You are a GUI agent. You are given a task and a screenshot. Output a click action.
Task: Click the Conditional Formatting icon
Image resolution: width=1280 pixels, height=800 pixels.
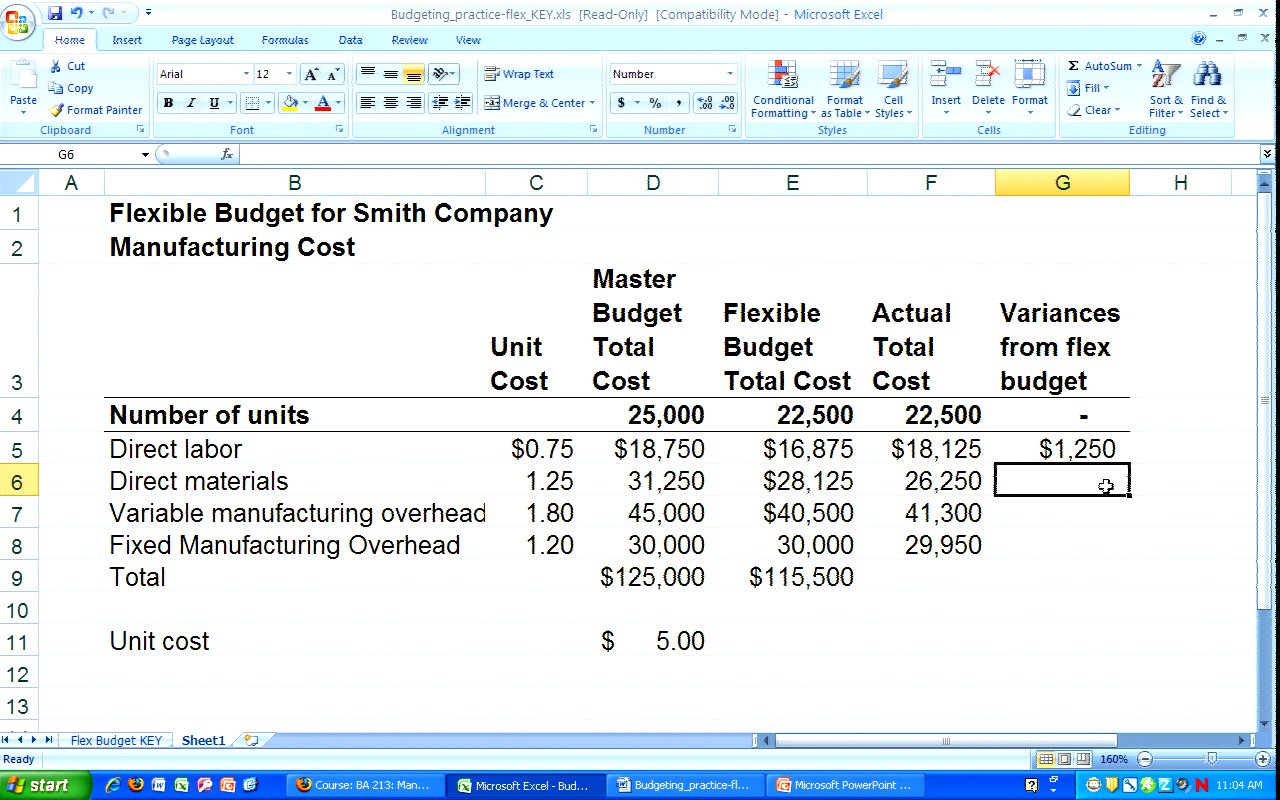click(782, 90)
